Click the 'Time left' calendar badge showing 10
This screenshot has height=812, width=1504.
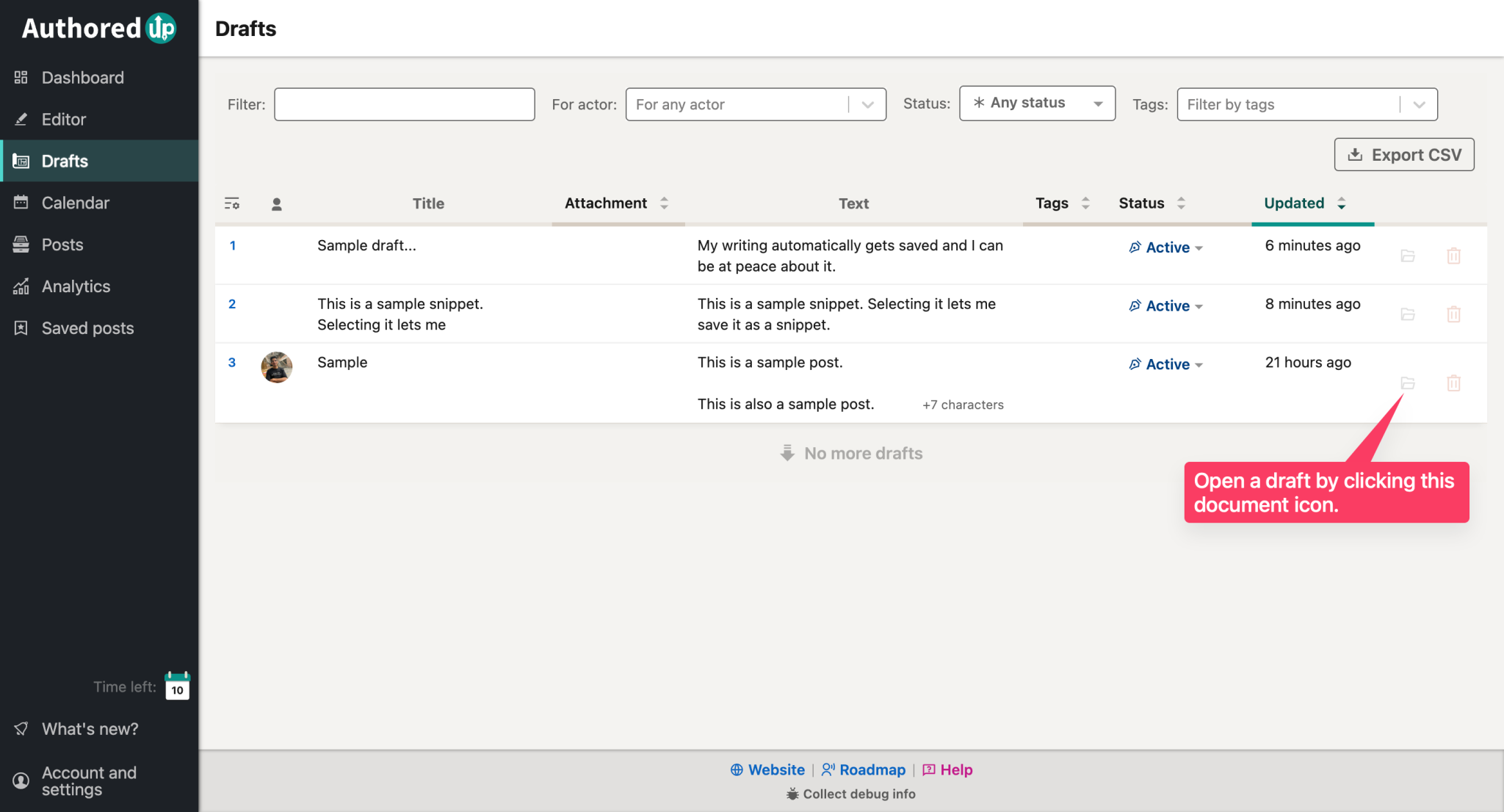(x=176, y=686)
